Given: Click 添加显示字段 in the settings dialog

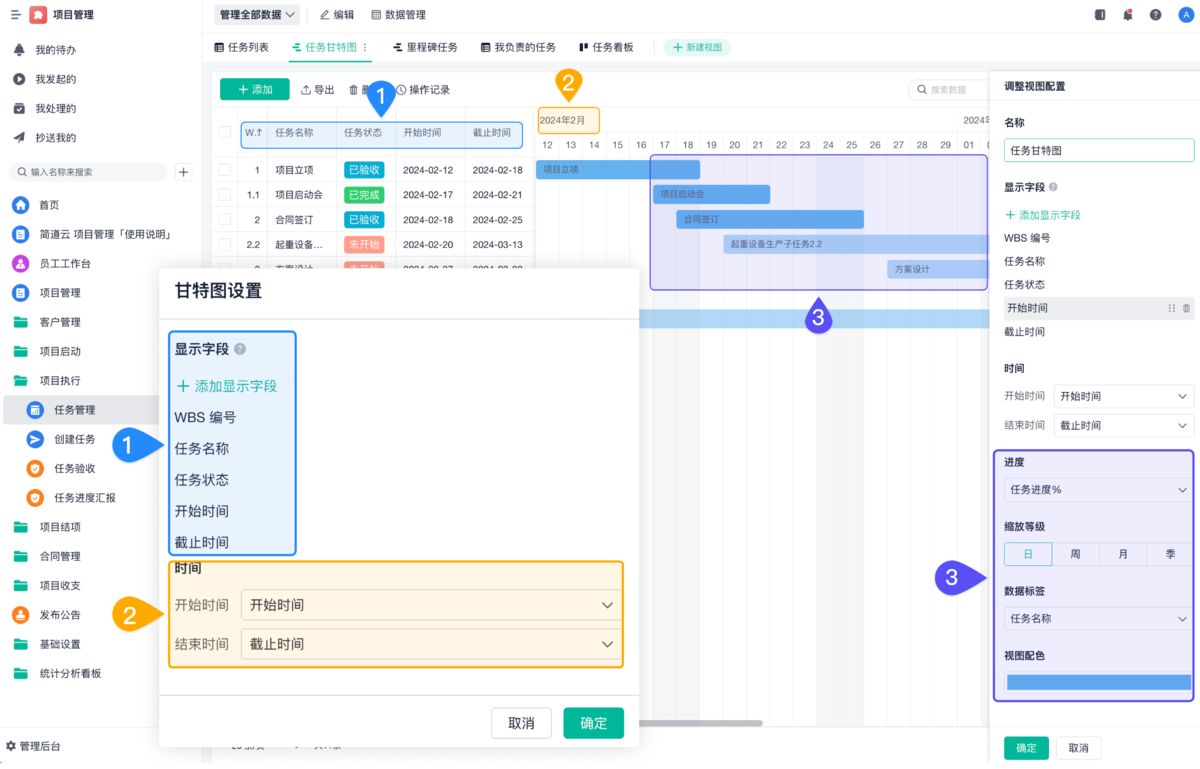Looking at the screenshot, I should (230, 386).
